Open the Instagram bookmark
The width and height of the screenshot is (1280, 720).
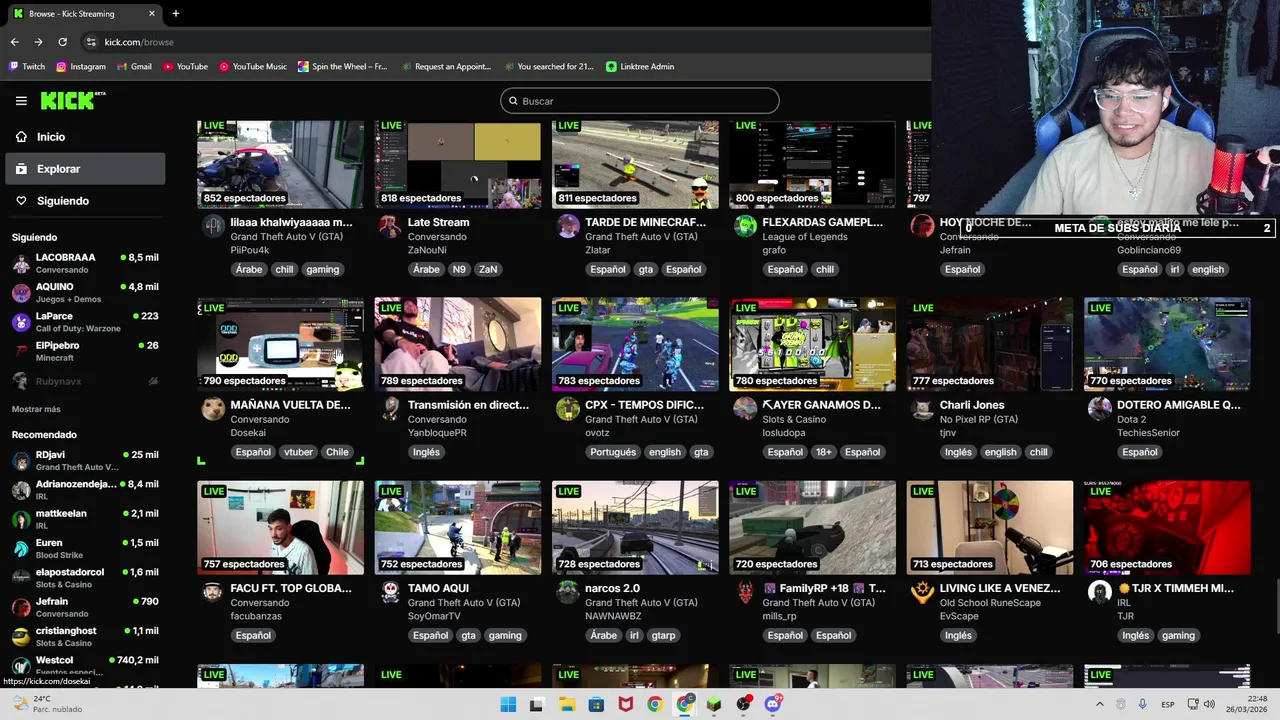click(81, 66)
